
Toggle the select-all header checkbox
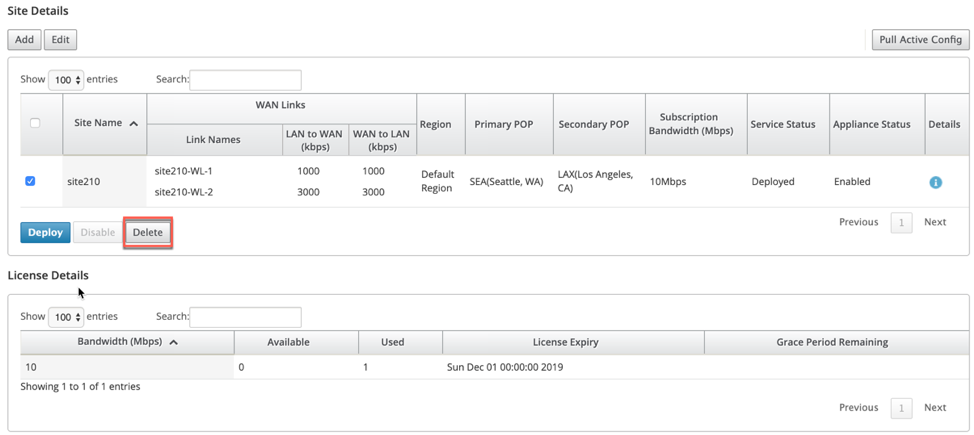pos(35,123)
